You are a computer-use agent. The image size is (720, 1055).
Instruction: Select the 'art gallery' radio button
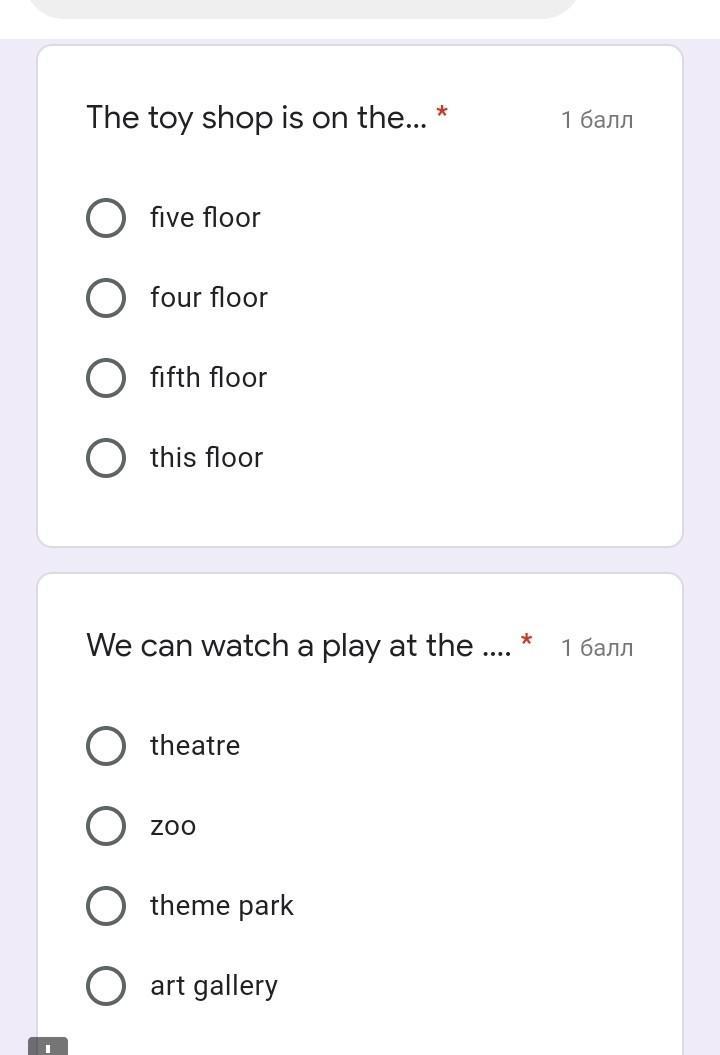coord(106,986)
